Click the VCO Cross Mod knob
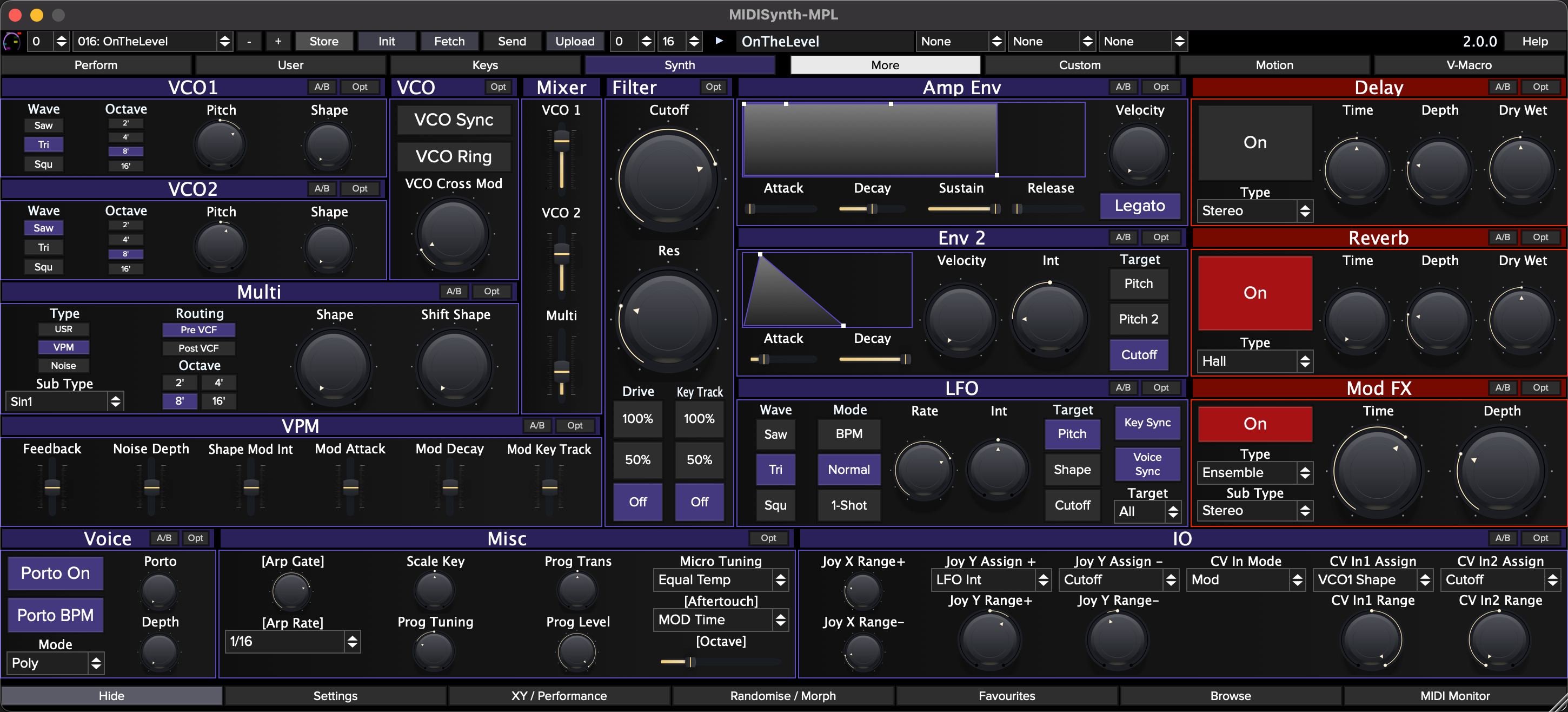This screenshot has height=712, width=1568. point(453,234)
